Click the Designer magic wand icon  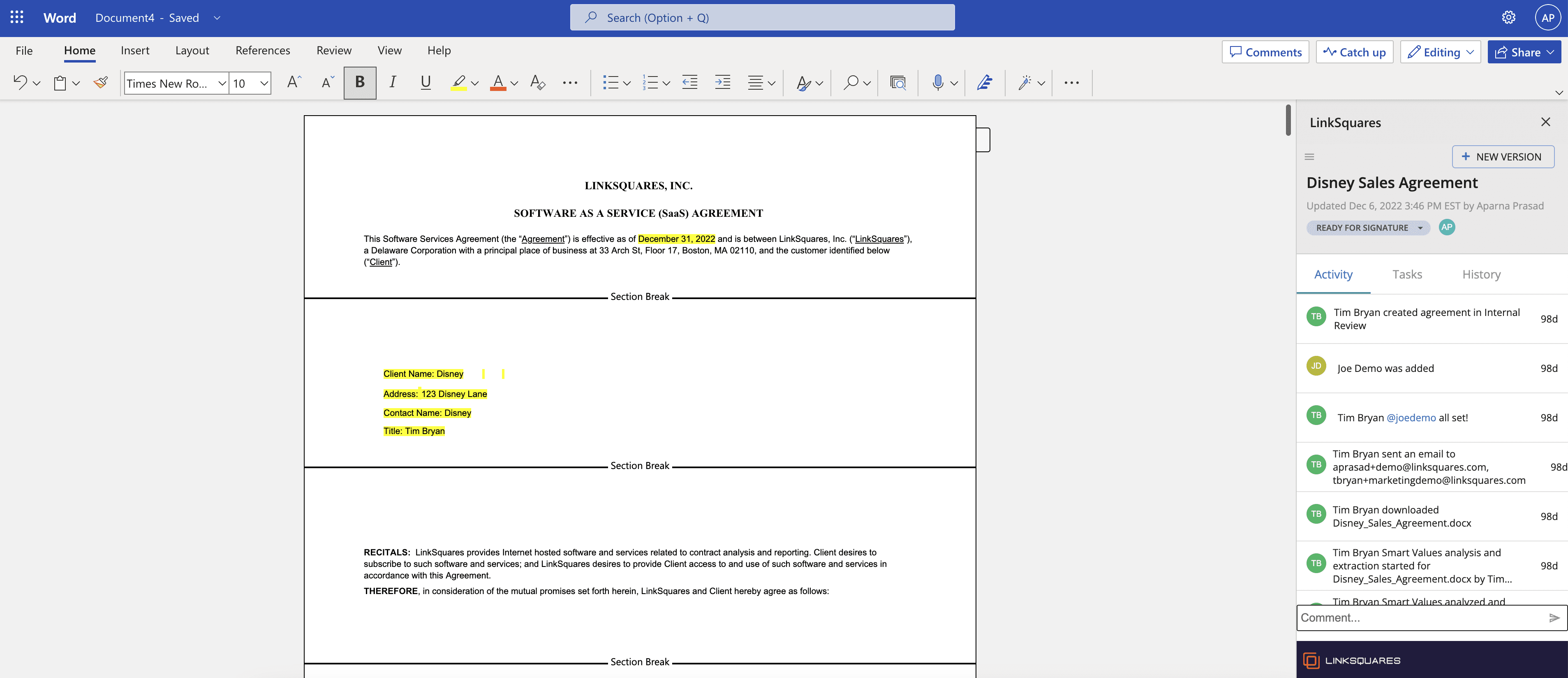[1025, 82]
